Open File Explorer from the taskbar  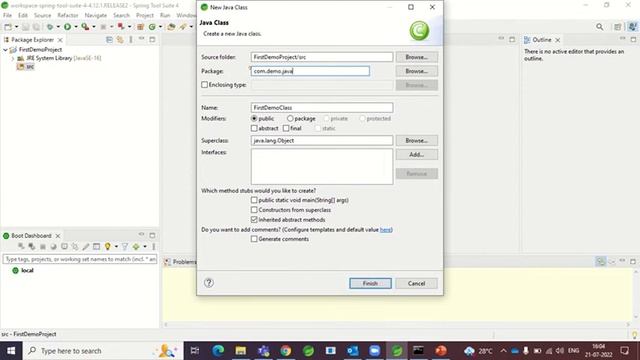[240, 351]
